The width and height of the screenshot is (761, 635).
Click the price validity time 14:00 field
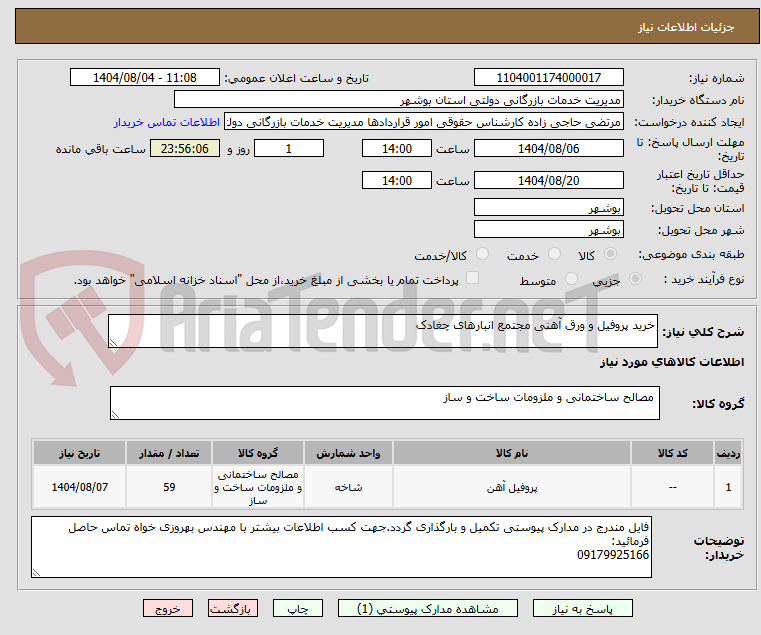point(397,180)
